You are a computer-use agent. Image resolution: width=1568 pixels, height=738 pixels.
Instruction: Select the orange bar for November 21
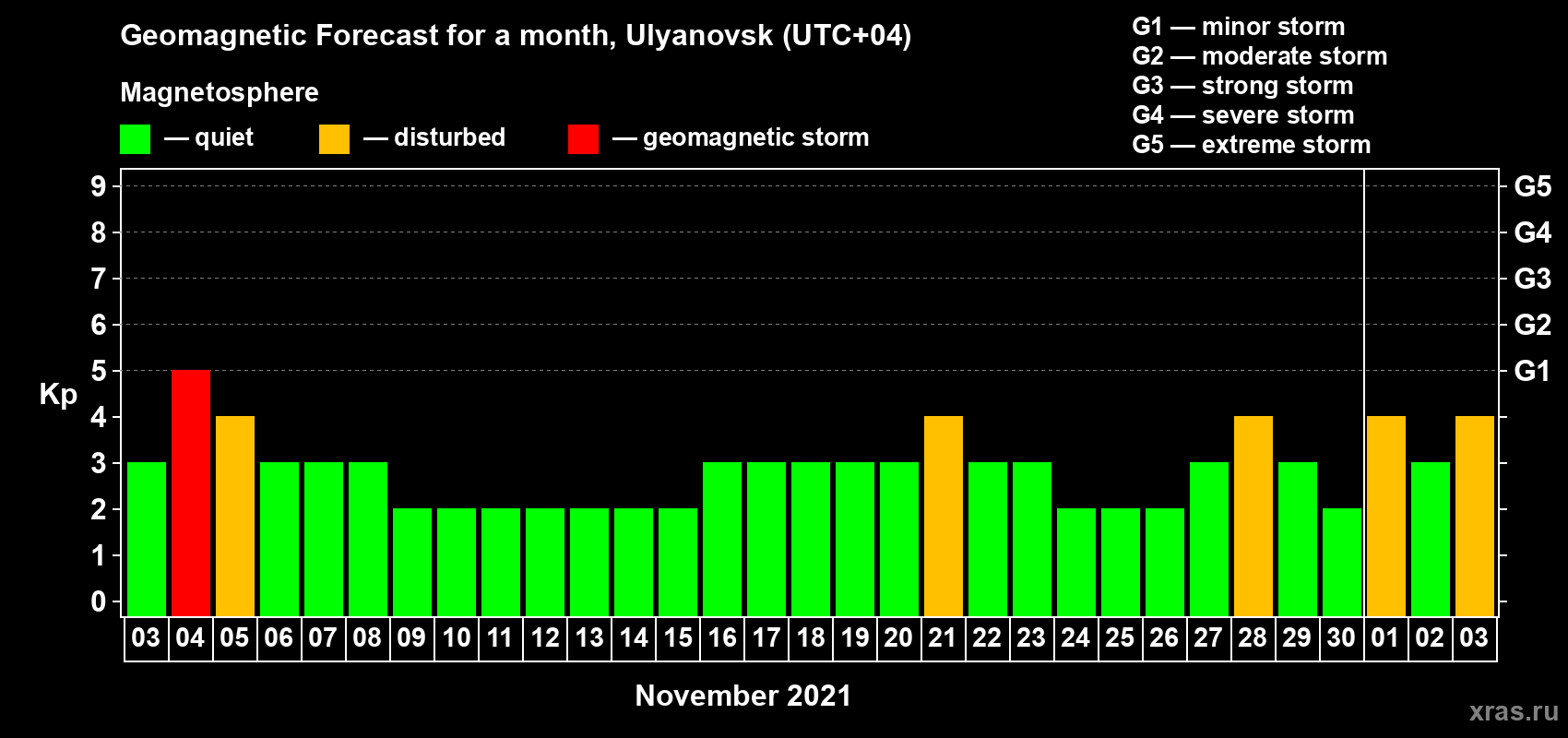pos(944,516)
